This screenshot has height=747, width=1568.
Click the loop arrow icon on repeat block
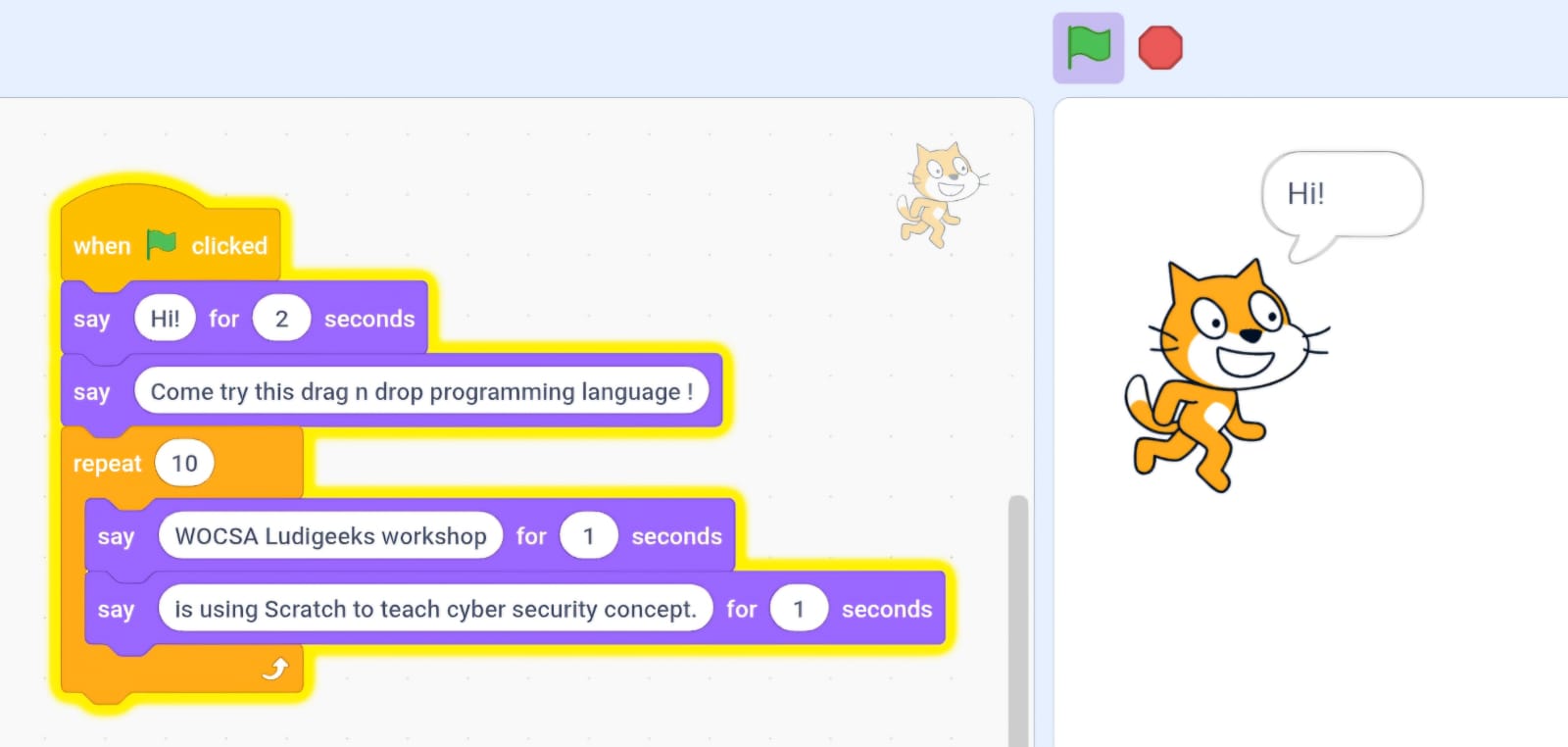(x=275, y=669)
